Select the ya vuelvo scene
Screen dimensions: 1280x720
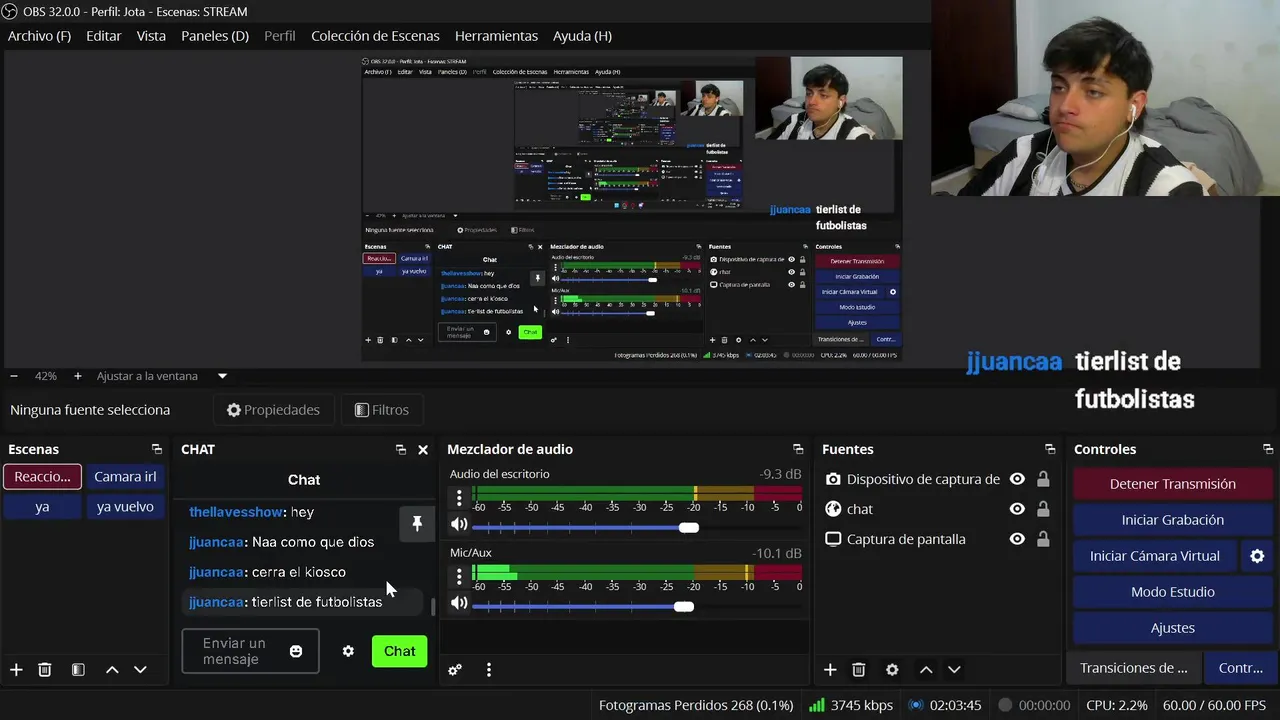pos(125,507)
